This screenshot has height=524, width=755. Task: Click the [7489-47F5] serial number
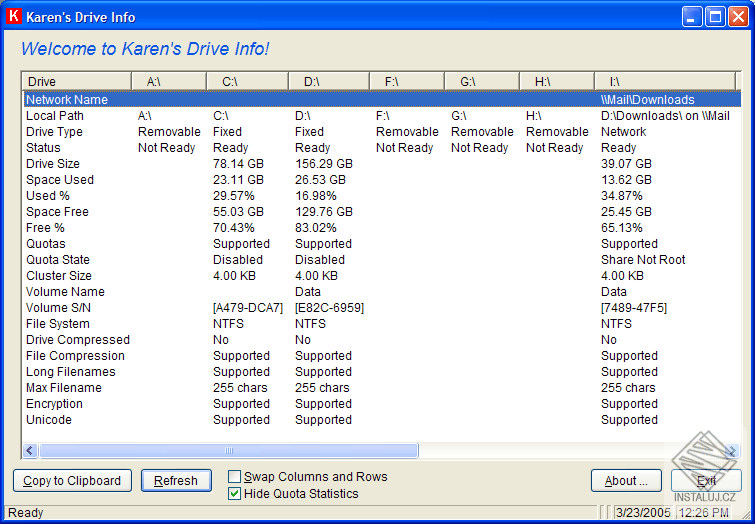(634, 307)
